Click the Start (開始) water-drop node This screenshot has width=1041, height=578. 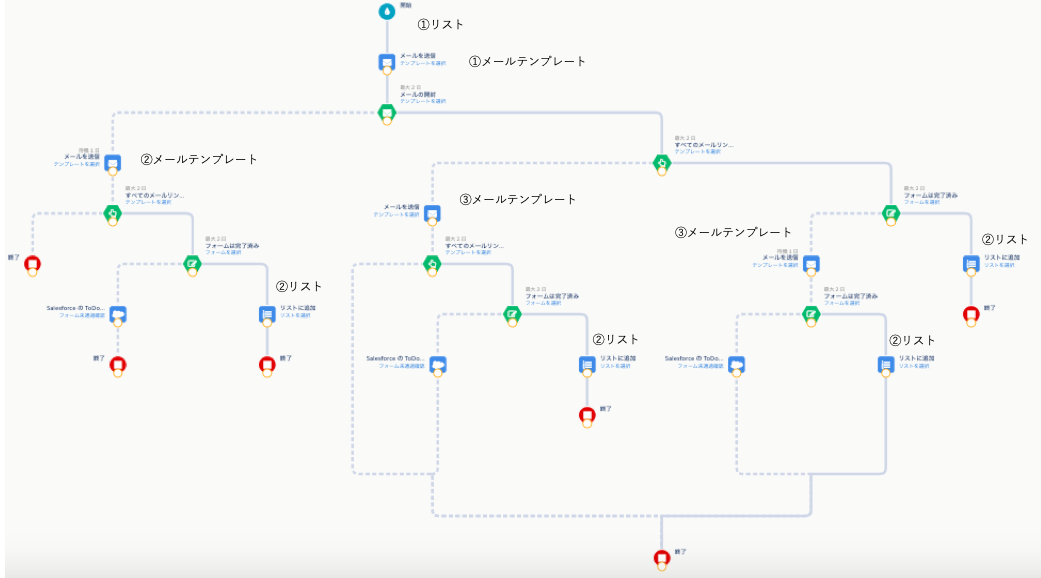pos(387,11)
